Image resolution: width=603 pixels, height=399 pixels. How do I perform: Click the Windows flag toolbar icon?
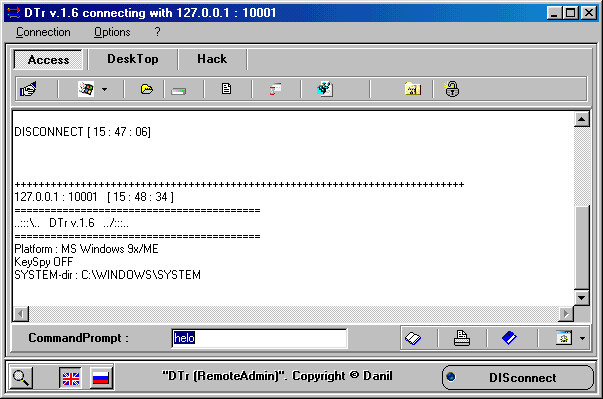[x=86, y=89]
